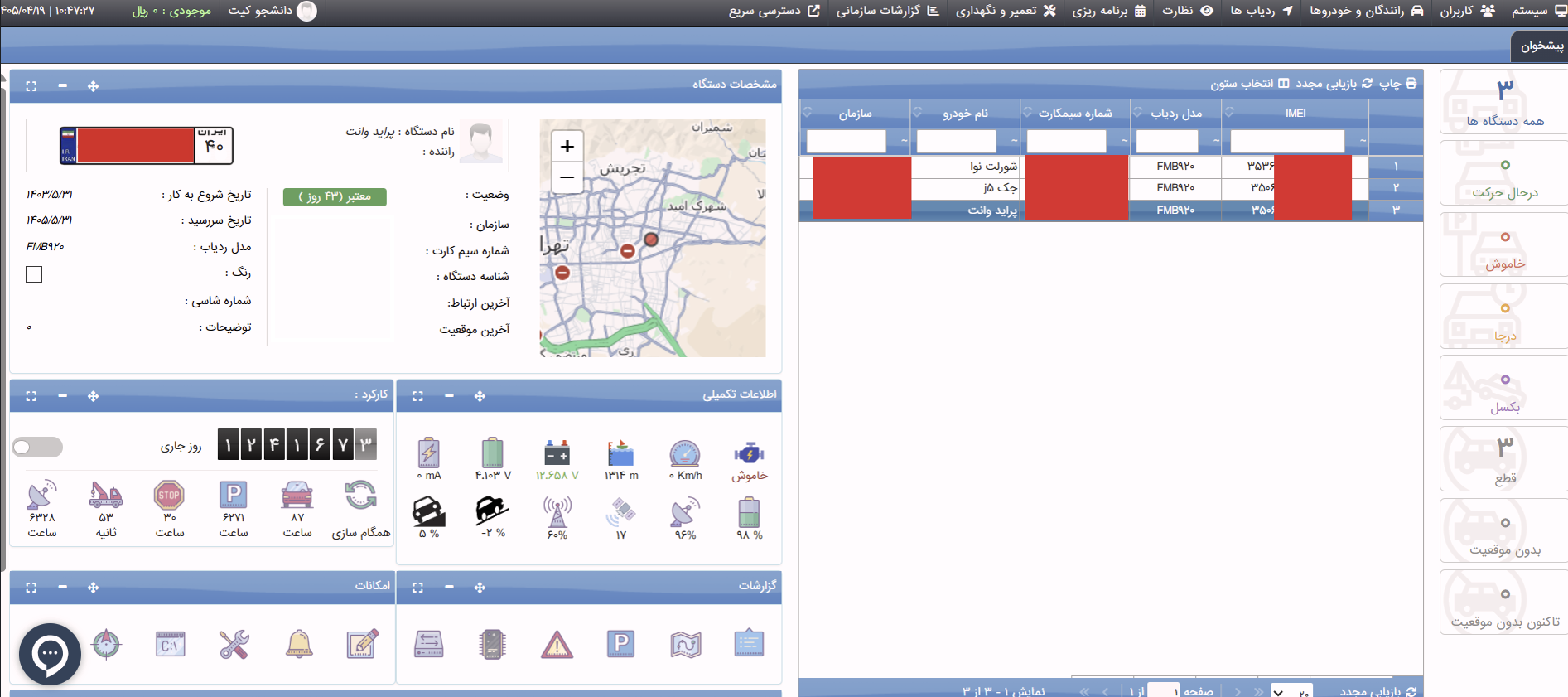Click the stop sign usage icon
Image resolution: width=1568 pixels, height=697 pixels.
point(169,496)
